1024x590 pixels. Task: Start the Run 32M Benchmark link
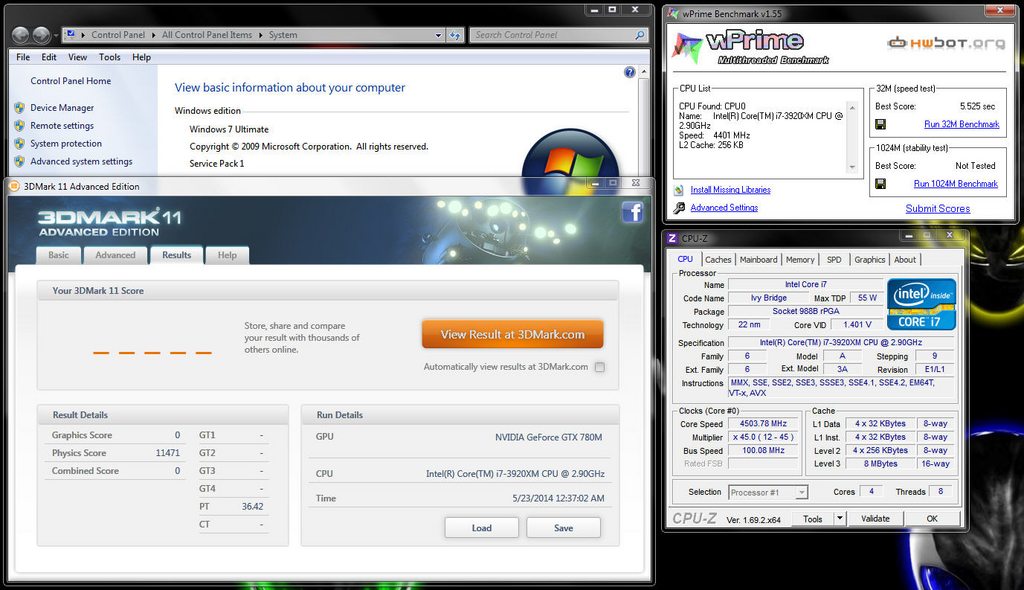[x=961, y=124]
